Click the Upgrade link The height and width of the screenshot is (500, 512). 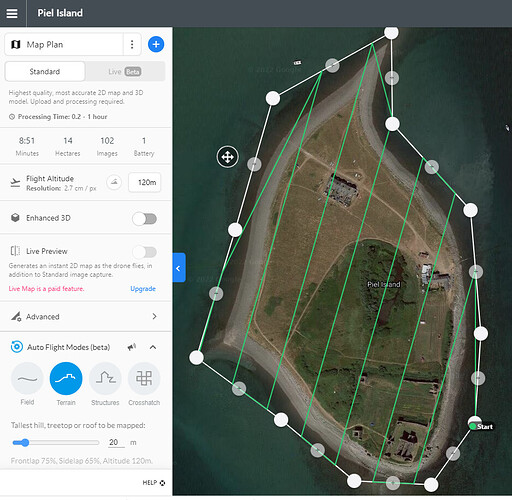pos(143,289)
